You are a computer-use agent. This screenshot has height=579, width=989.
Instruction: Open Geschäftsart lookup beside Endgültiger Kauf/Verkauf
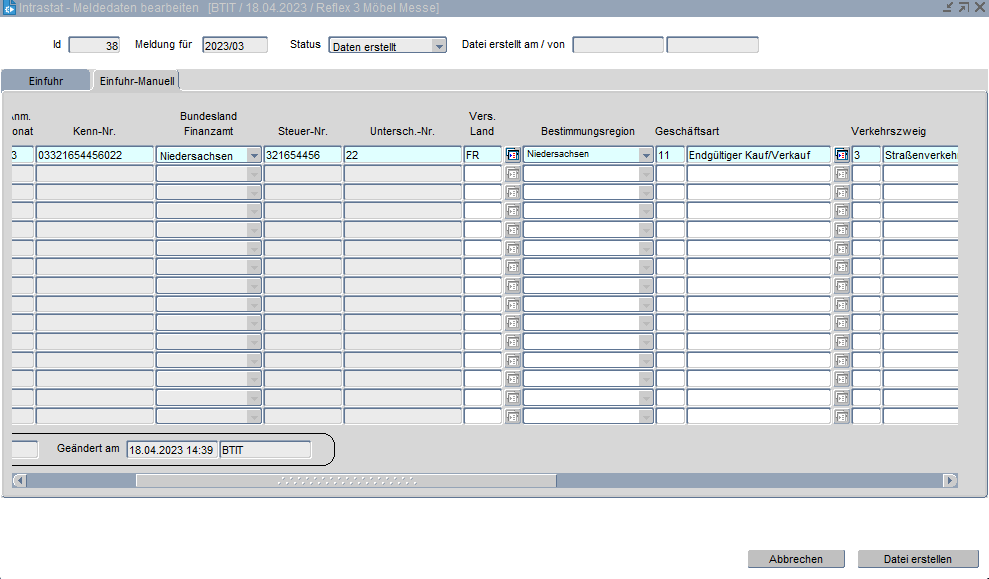[841, 155]
